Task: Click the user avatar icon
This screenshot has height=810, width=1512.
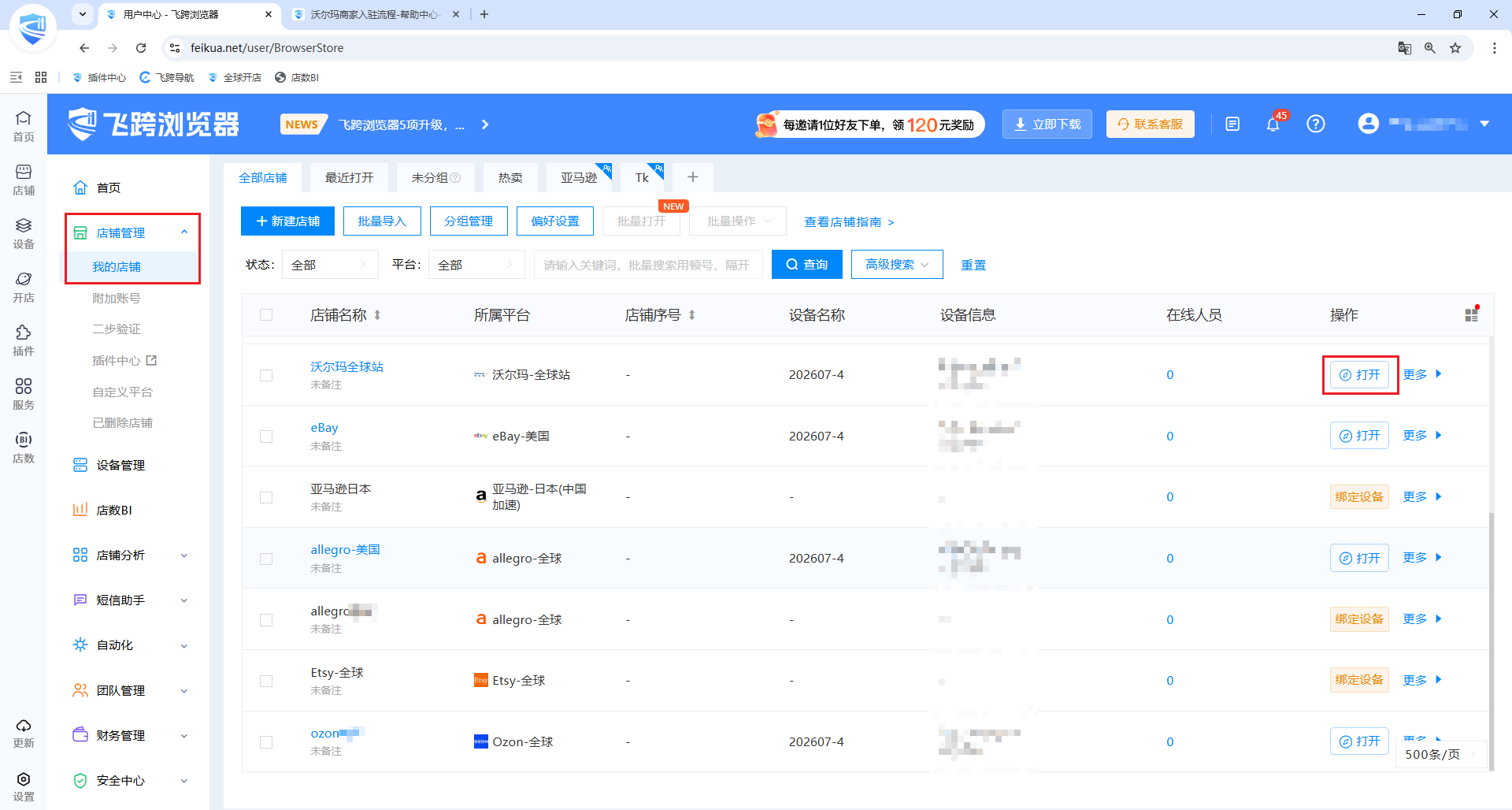Action: [x=1369, y=124]
